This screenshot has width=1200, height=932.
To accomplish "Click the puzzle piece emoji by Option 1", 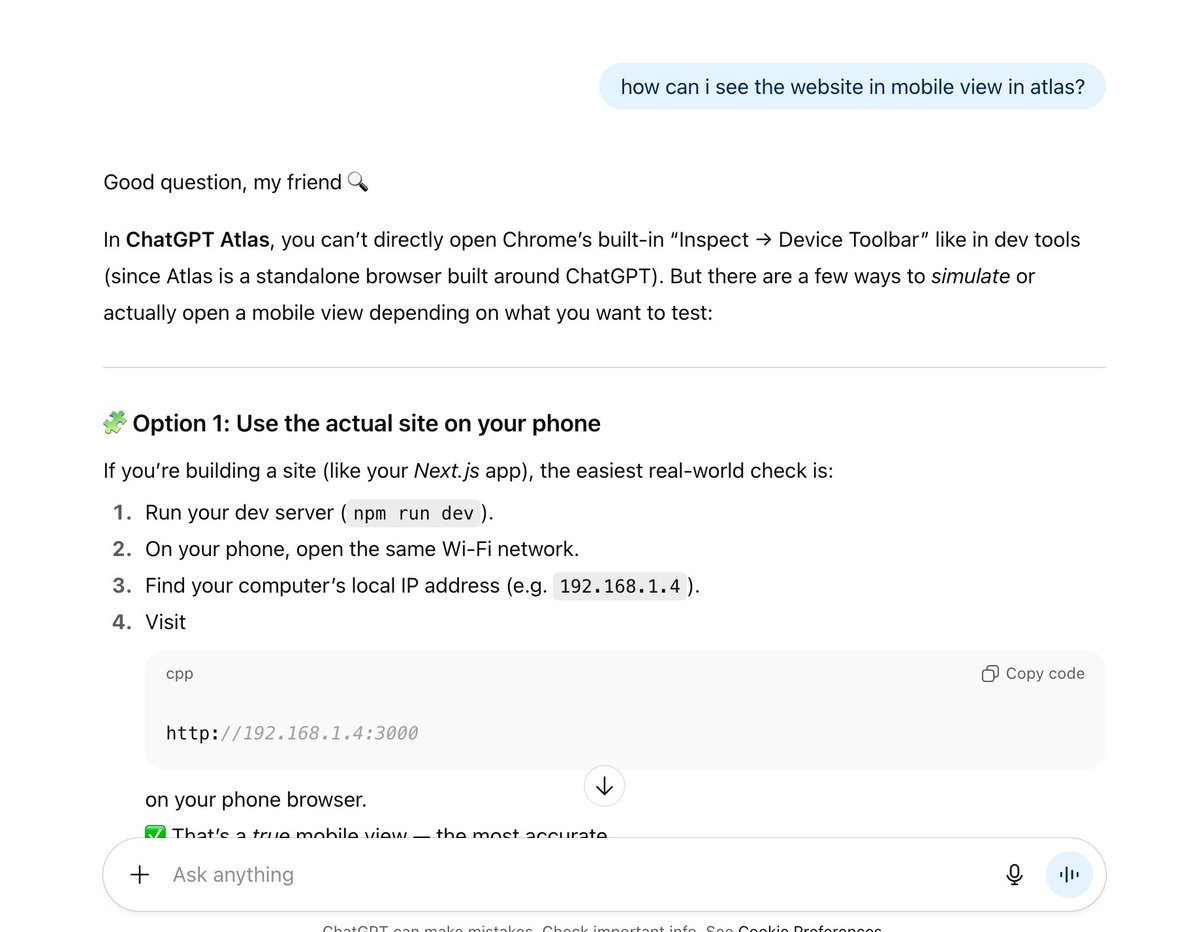I will coord(115,423).
